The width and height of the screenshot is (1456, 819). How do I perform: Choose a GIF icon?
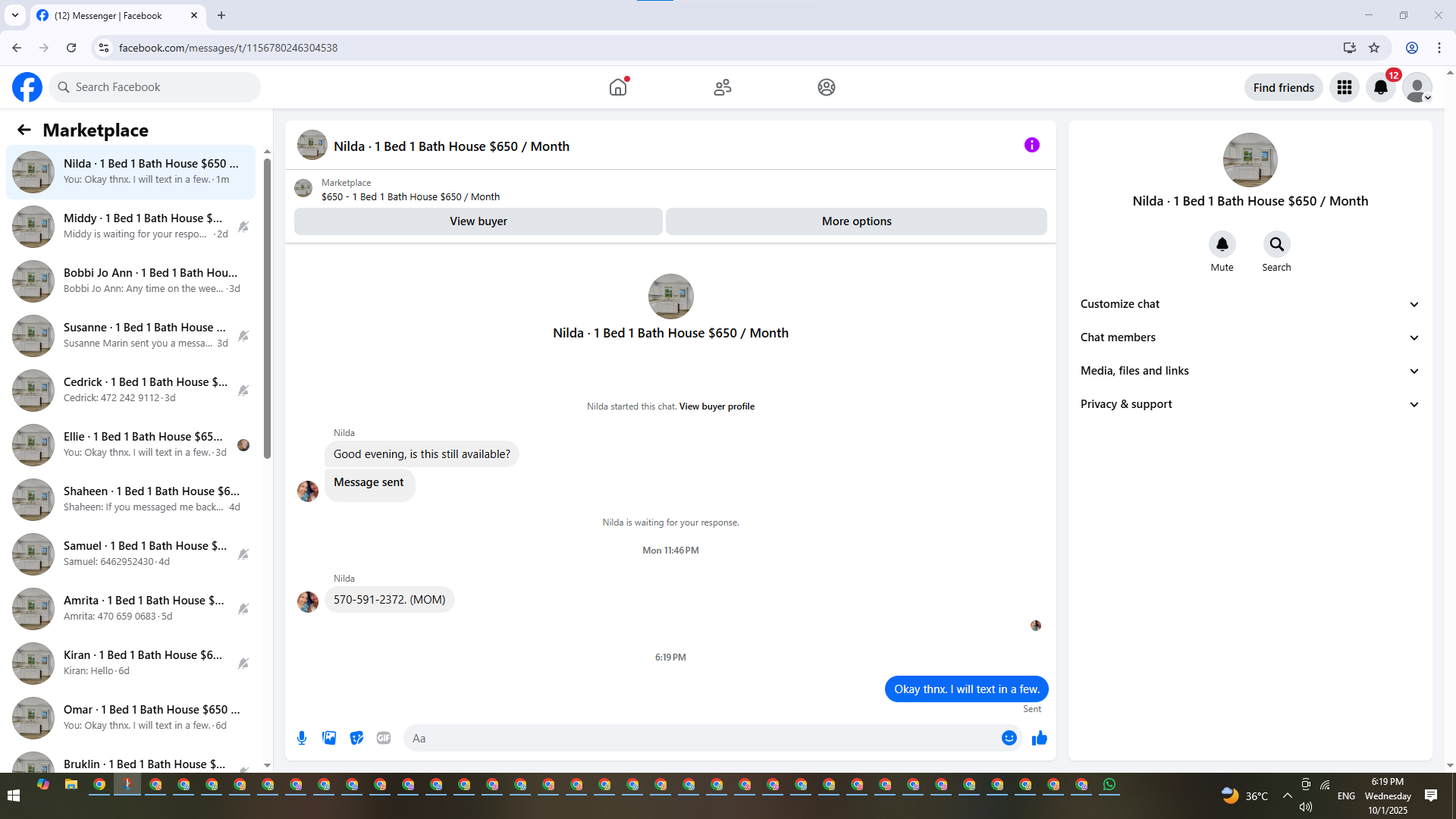[x=384, y=738]
